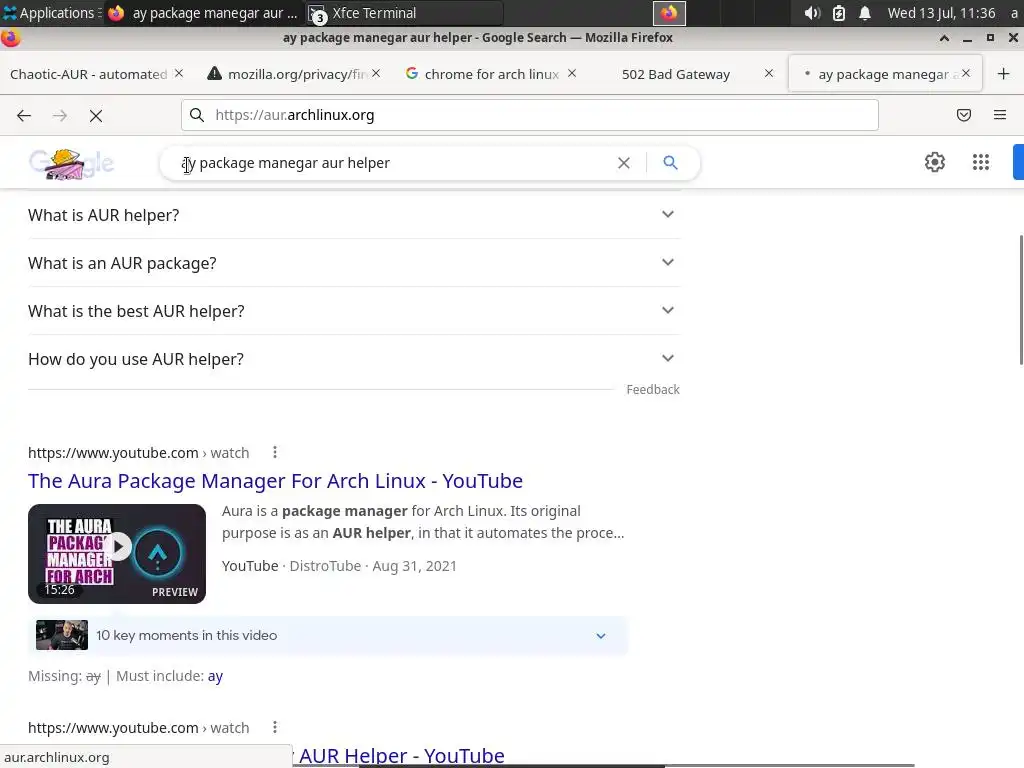Close the mozilla.org/privacy tab
This screenshot has width=1024, height=768.
click(x=376, y=74)
